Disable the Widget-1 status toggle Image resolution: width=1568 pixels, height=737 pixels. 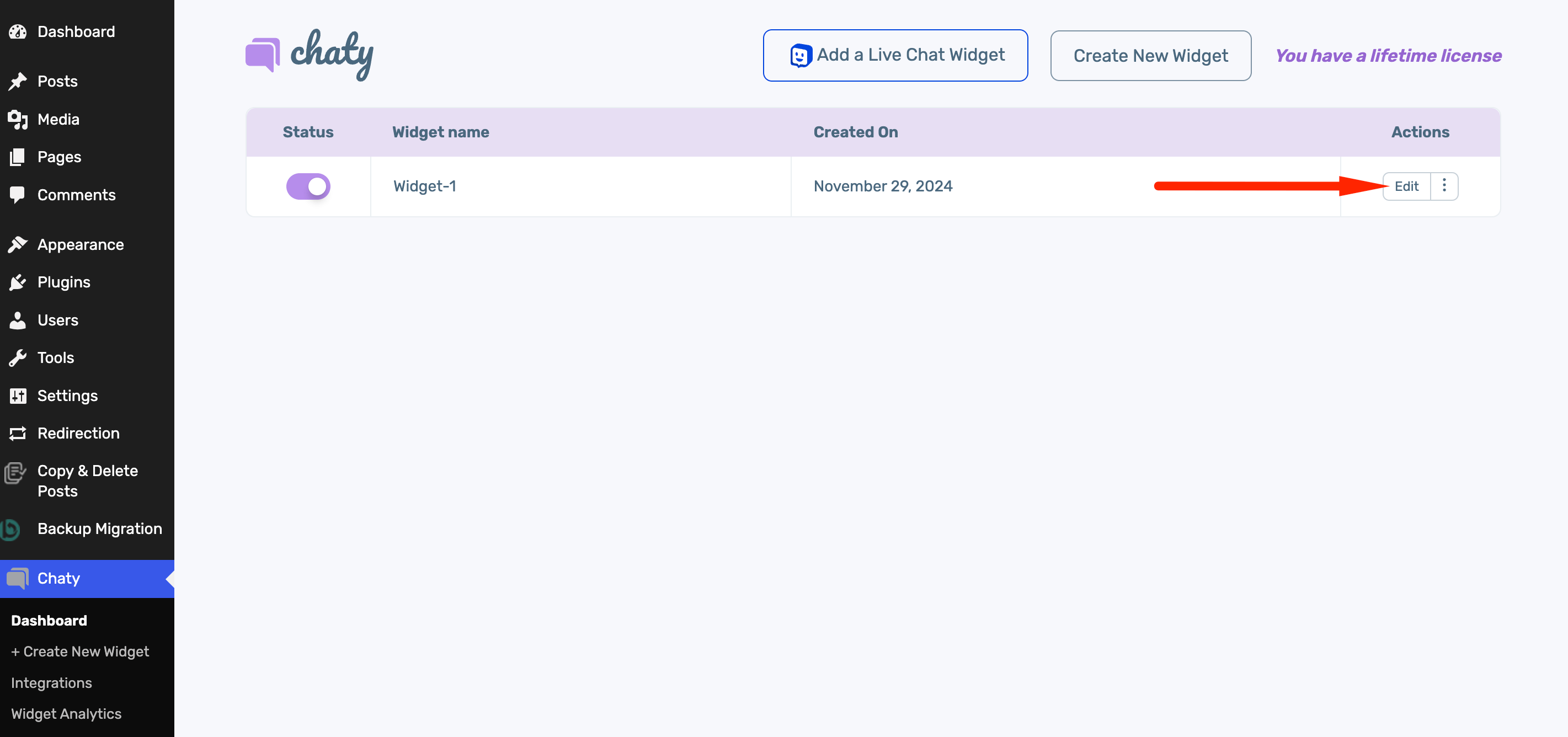pos(308,186)
